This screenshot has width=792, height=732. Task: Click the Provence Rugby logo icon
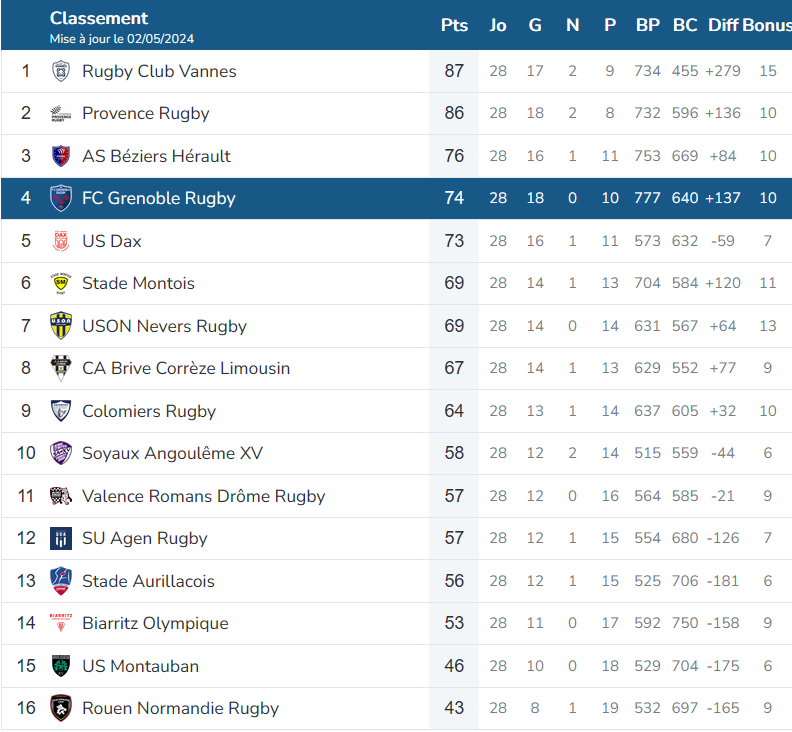coord(61,113)
